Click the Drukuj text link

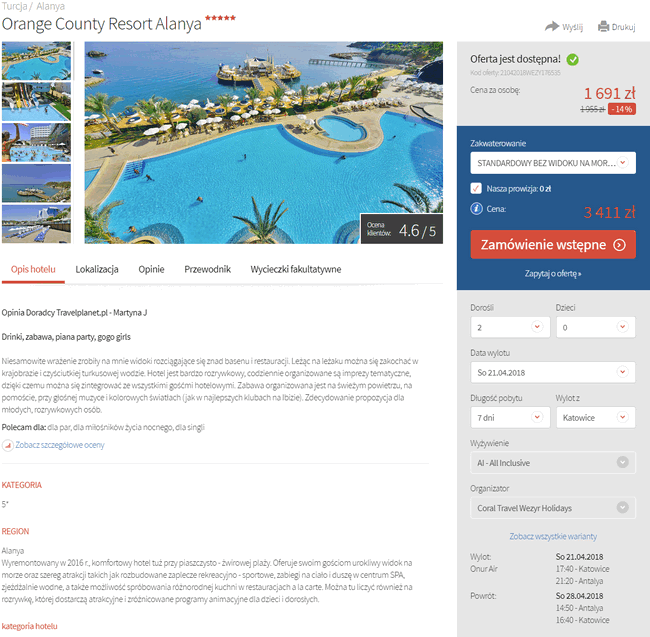click(x=623, y=27)
